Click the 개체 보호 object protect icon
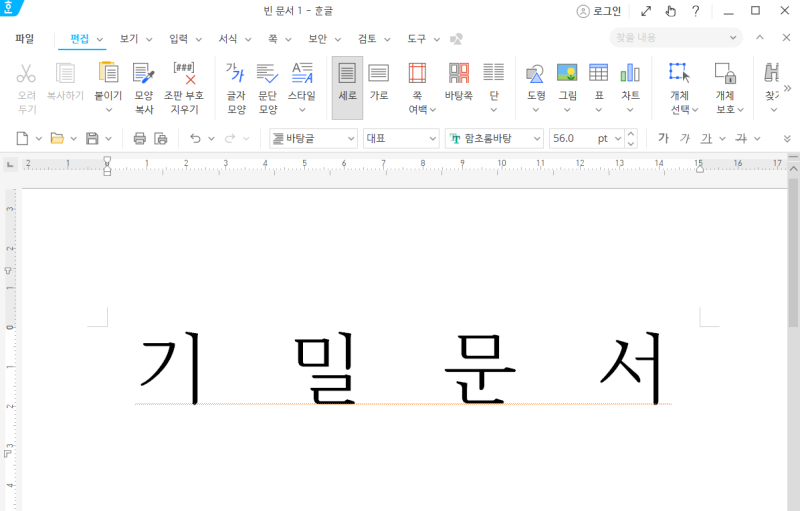 725,73
